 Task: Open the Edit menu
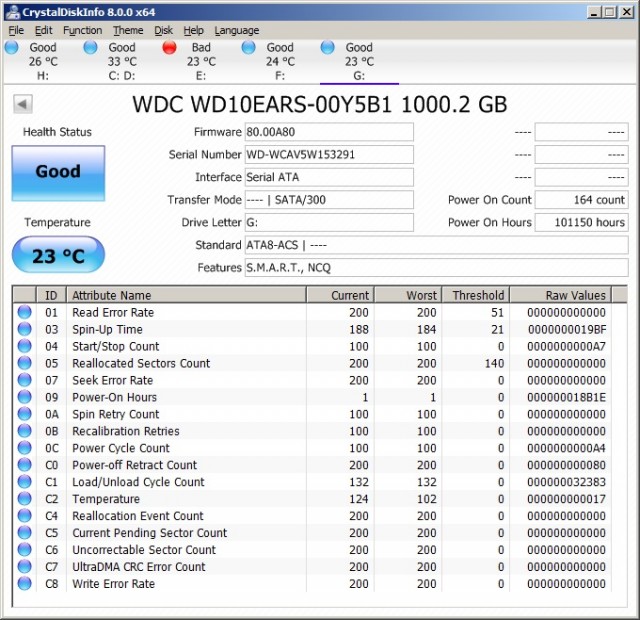pyautogui.click(x=43, y=31)
